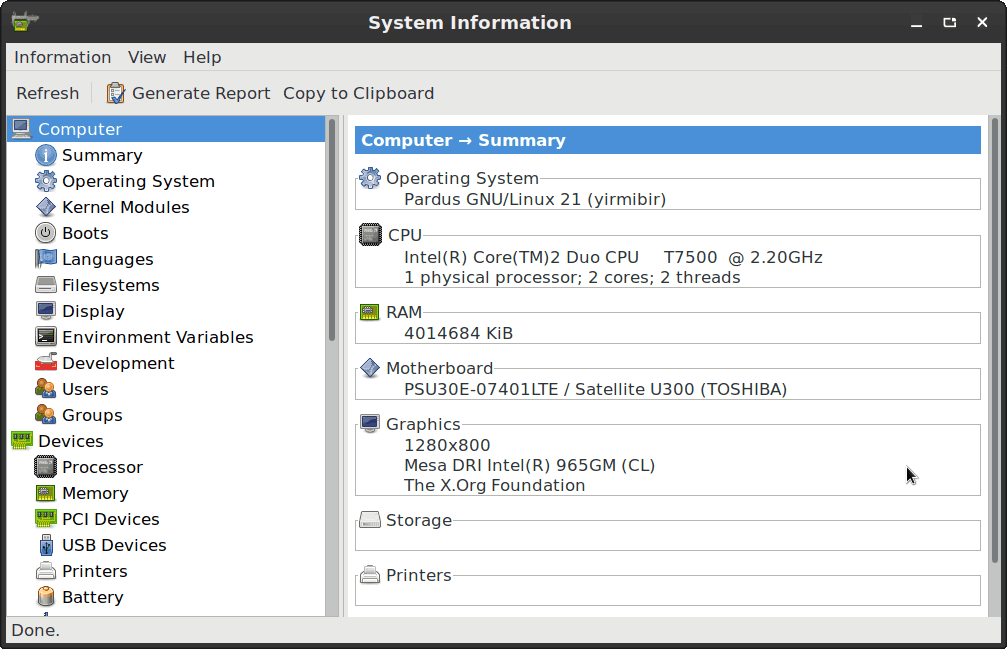Click the Development icon in sidebar
This screenshot has width=1007, height=649.
pyautogui.click(x=46, y=363)
